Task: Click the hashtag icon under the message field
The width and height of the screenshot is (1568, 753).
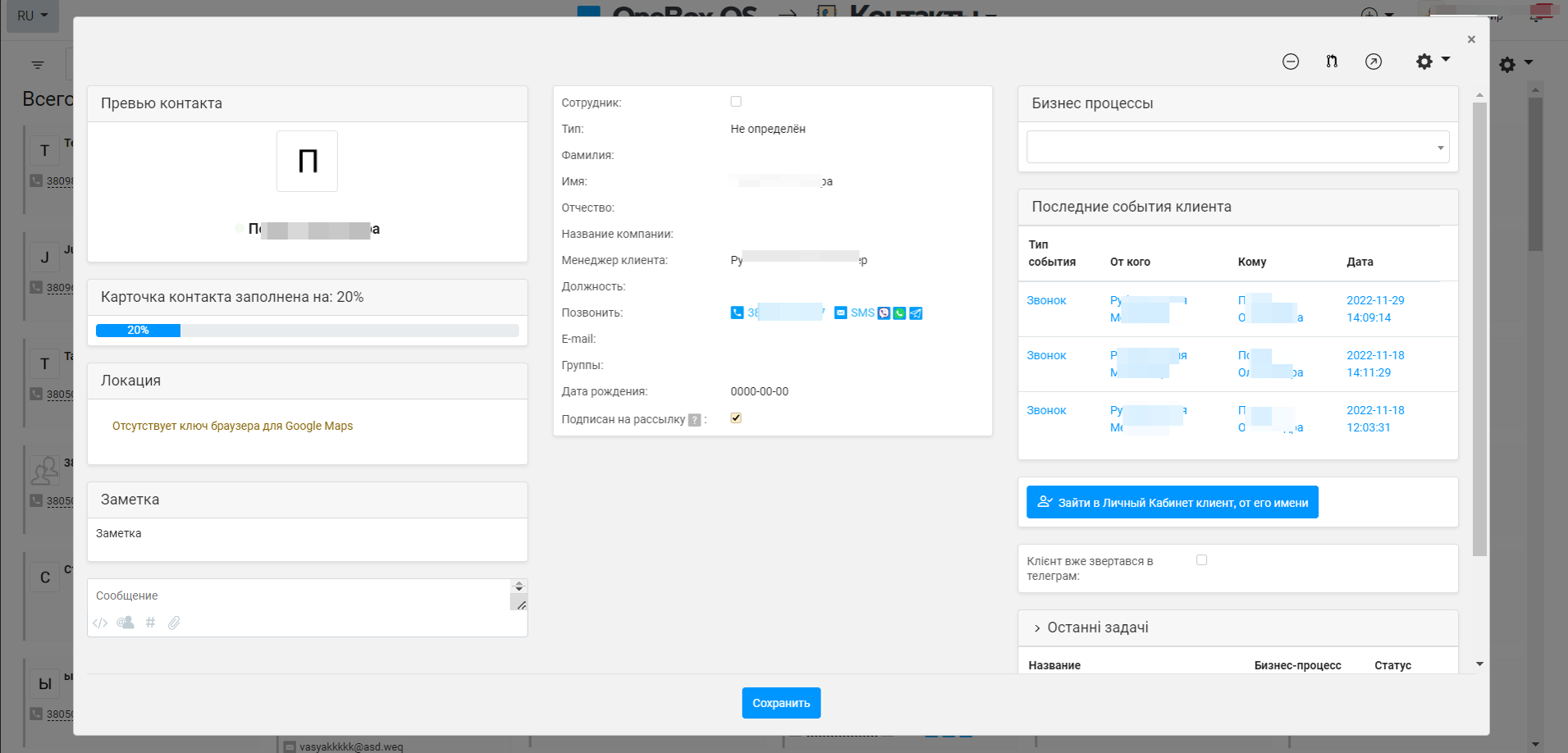Action: pyautogui.click(x=150, y=623)
